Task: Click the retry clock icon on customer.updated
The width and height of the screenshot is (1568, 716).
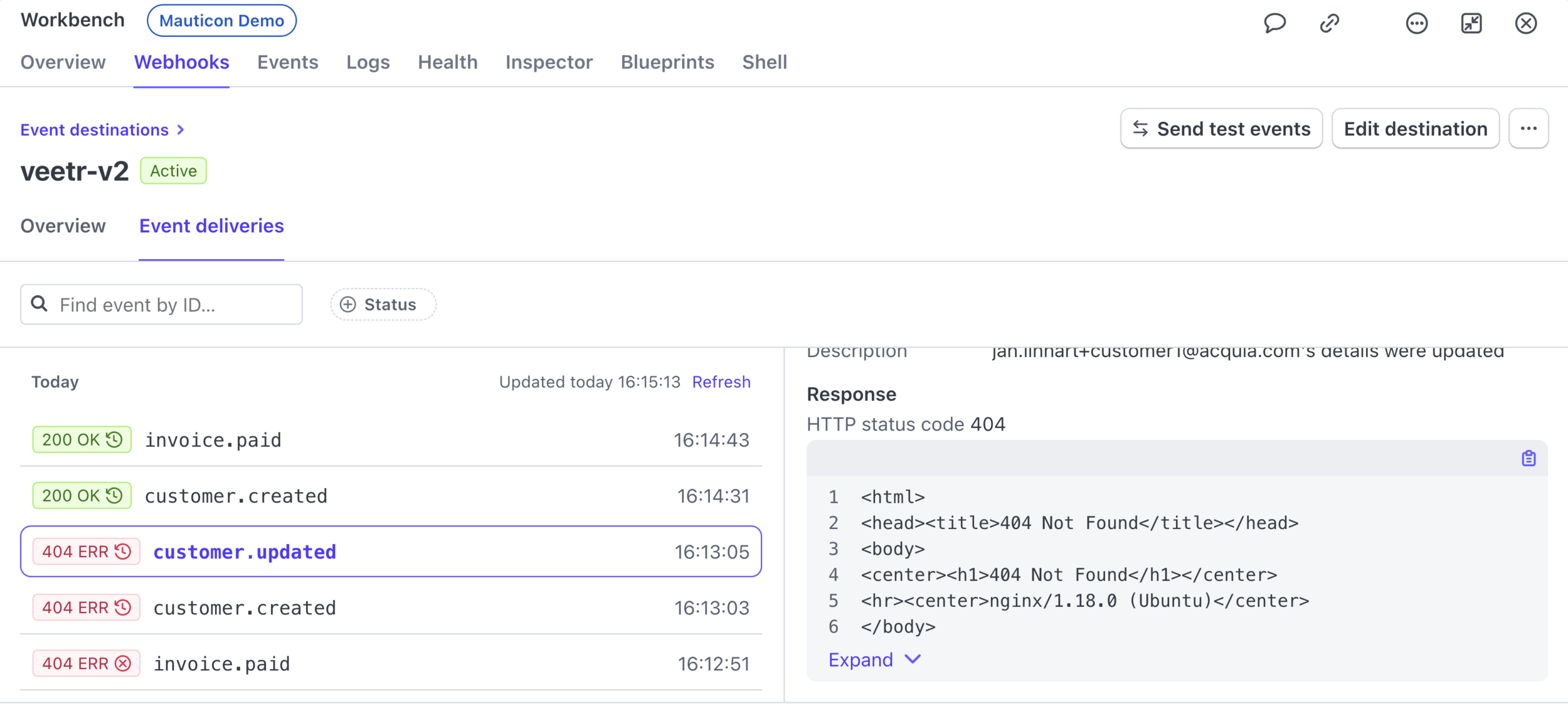Action: (x=124, y=552)
